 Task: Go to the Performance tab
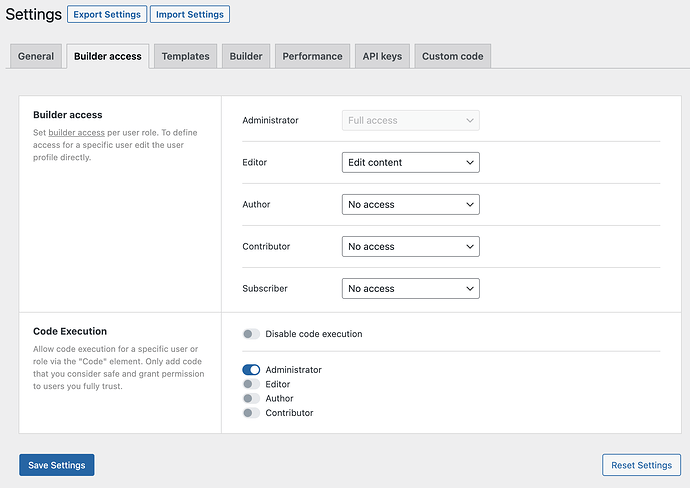pos(312,56)
